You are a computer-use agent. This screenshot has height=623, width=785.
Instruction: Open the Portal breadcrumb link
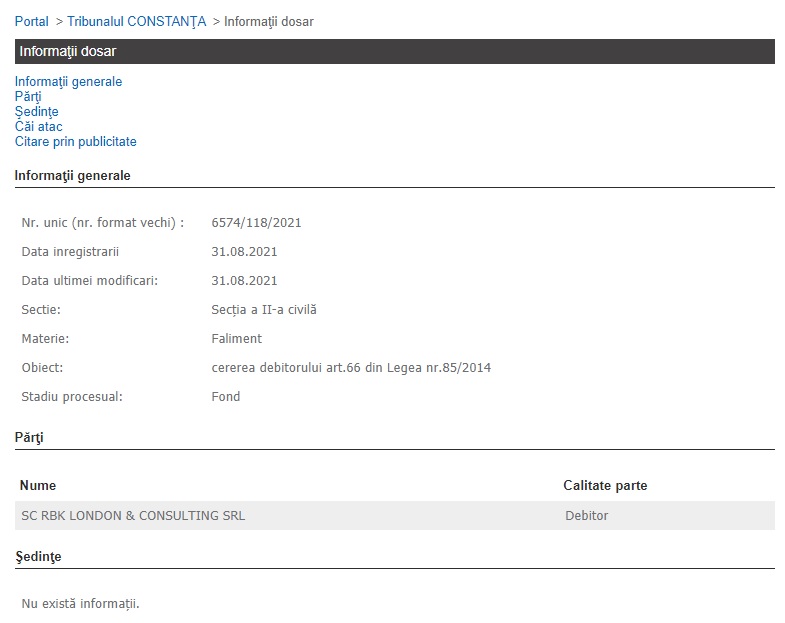(32, 22)
